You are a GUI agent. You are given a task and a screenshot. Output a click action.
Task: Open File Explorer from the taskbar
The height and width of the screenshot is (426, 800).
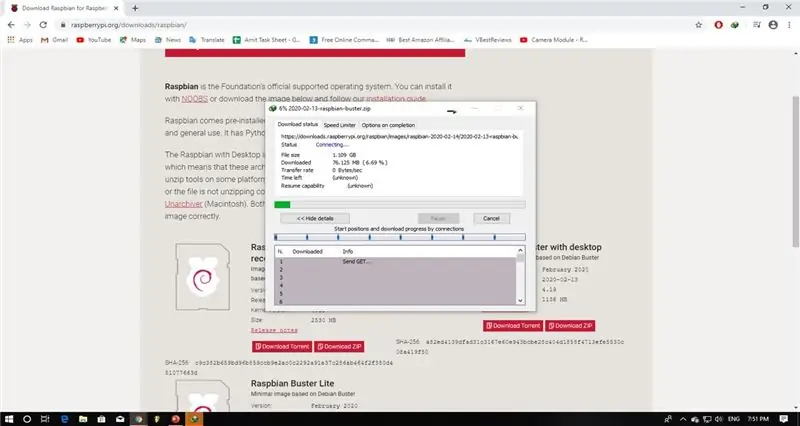[x=83, y=419]
